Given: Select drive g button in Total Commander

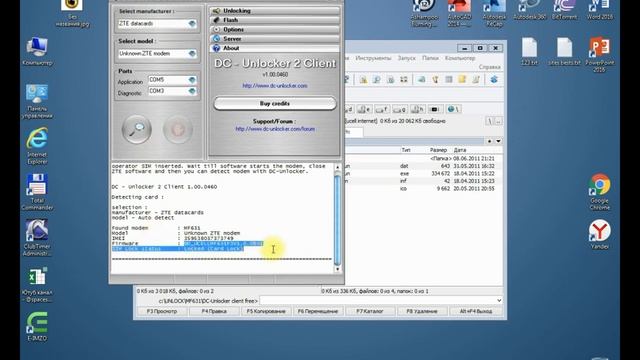Looking at the screenshot, I should point(399,109).
